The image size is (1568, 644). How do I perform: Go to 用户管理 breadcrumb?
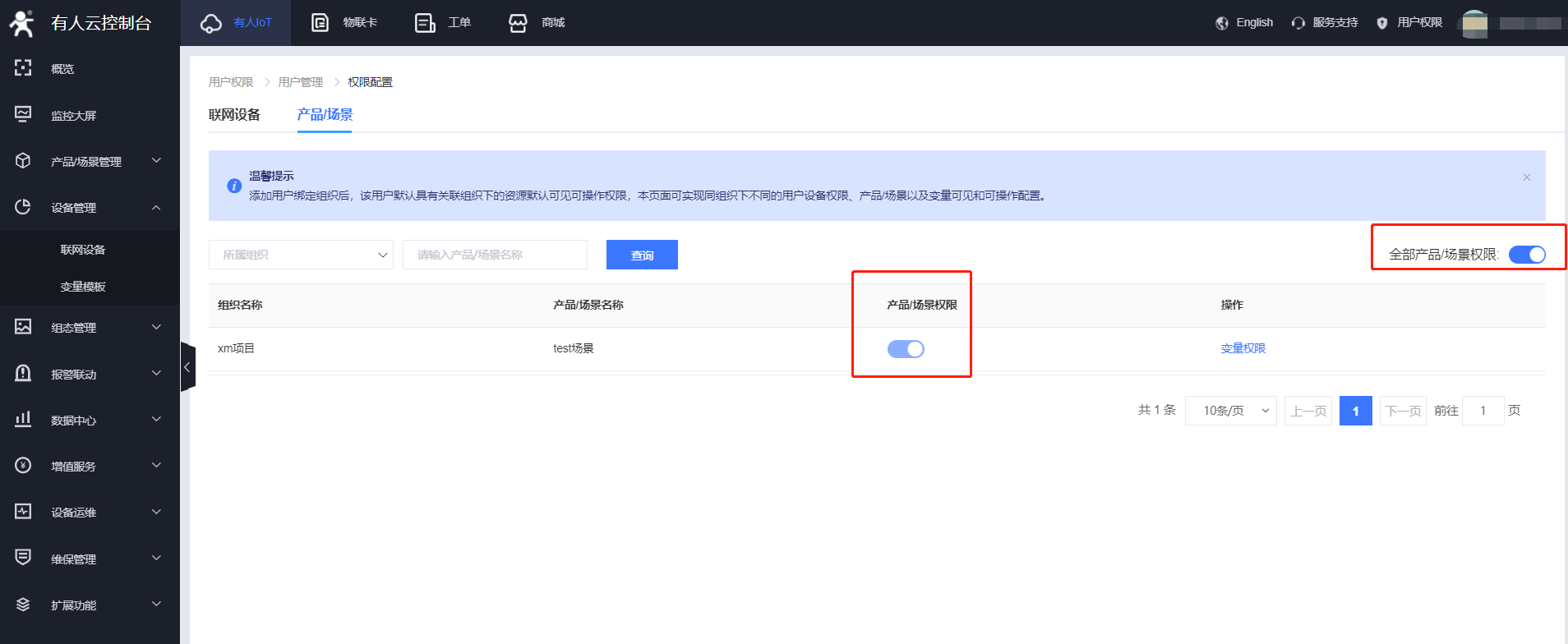point(301,82)
